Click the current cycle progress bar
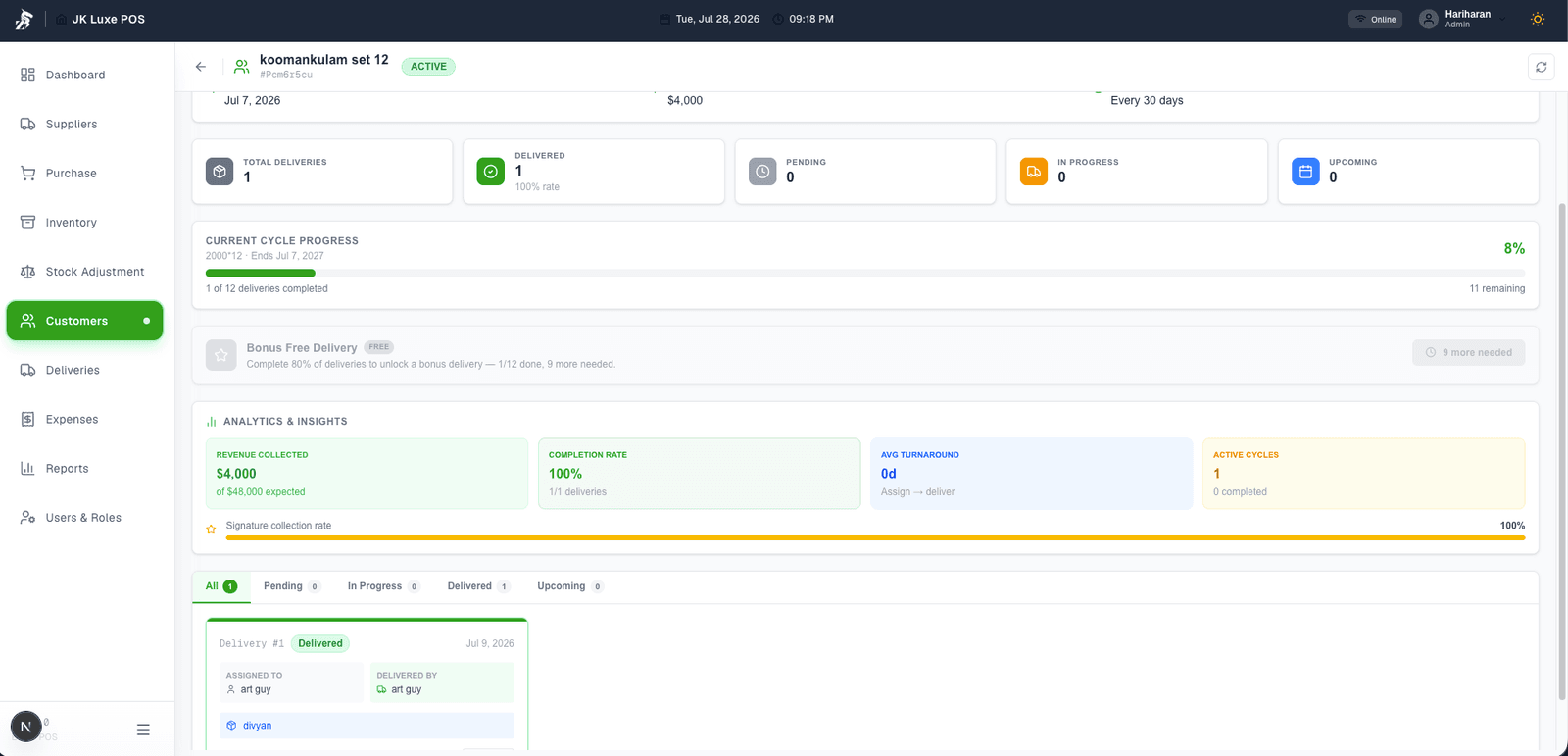The image size is (1568, 756). [x=865, y=273]
